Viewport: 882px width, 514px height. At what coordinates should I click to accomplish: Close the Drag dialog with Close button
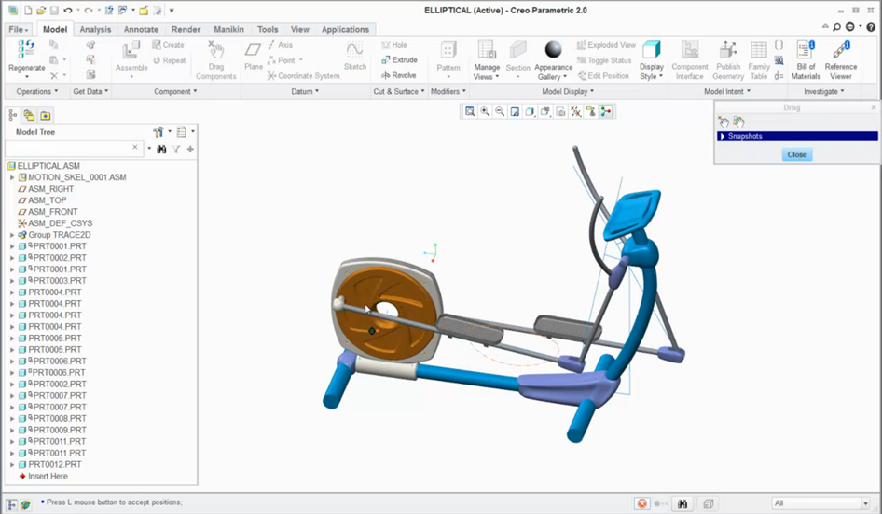click(x=796, y=155)
